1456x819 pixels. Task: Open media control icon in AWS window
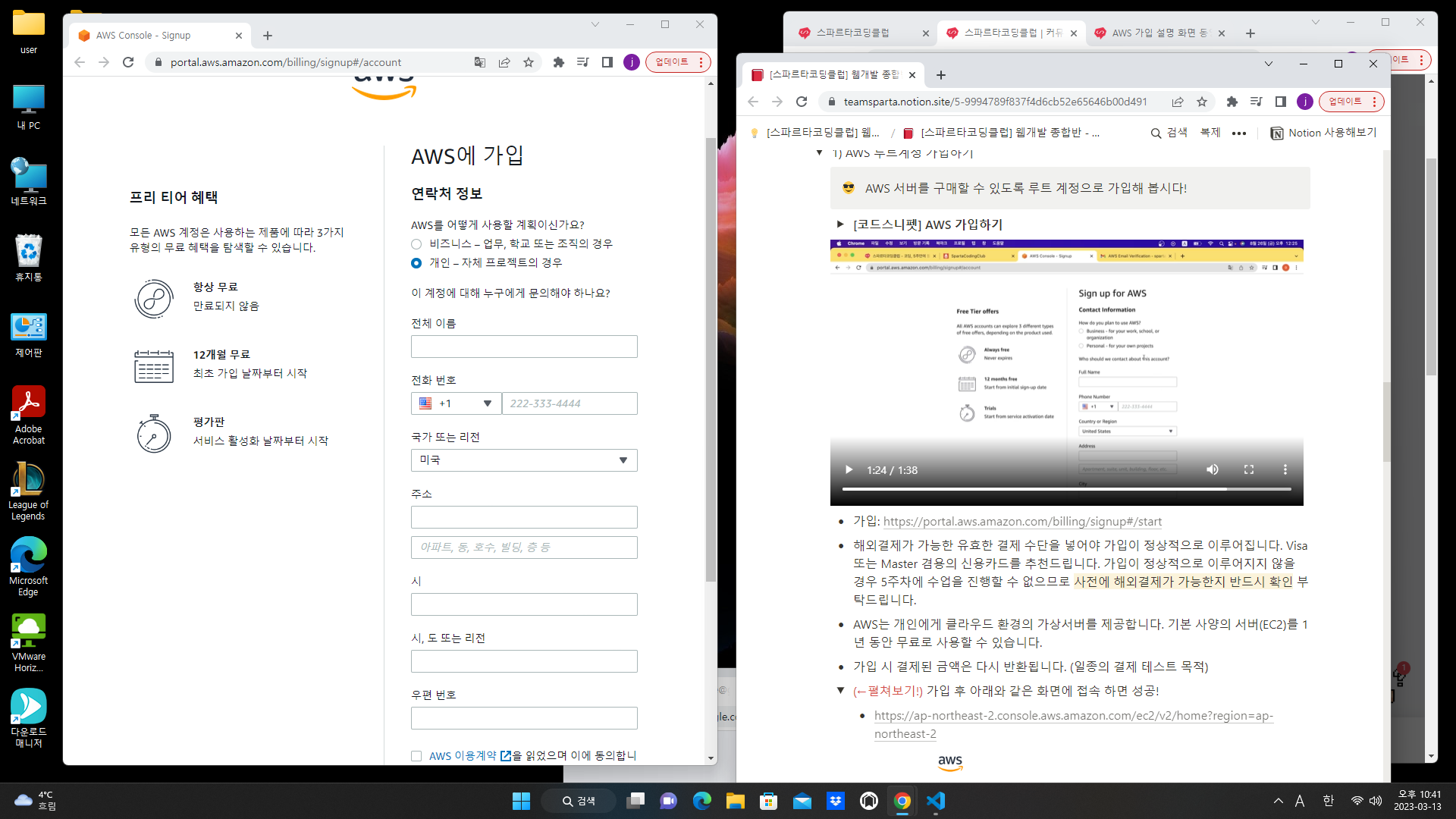pyautogui.click(x=583, y=62)
